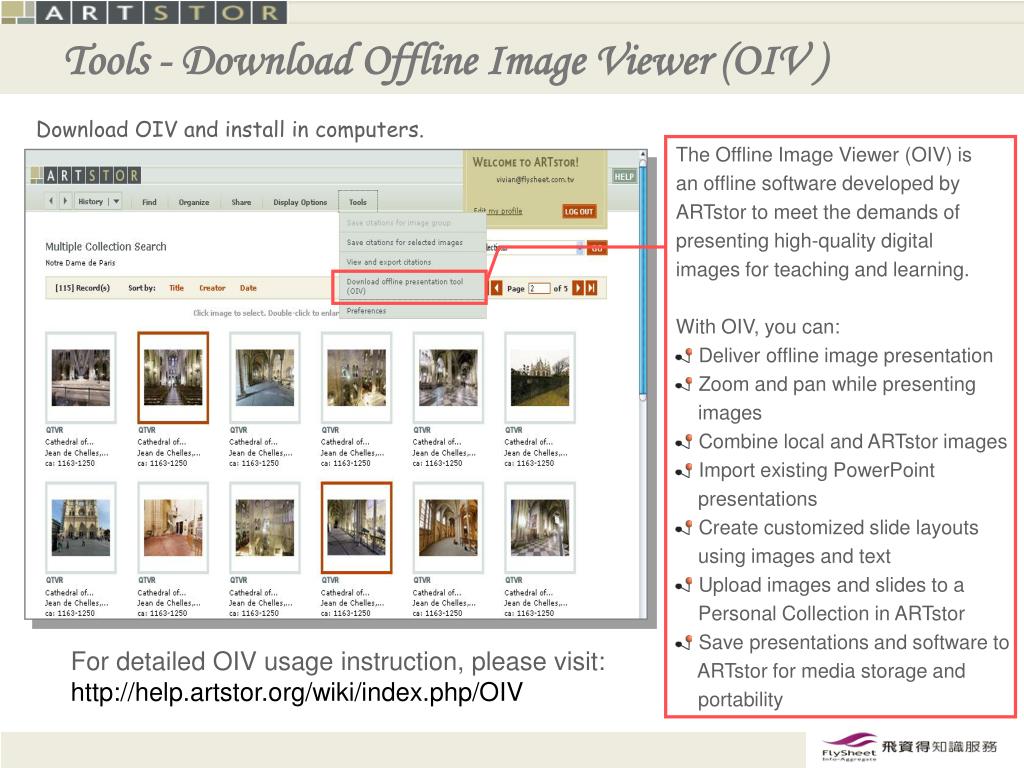This screenshot has height=768, width=1024.
Task: Open the Share menu
Action: pos(241,202)
